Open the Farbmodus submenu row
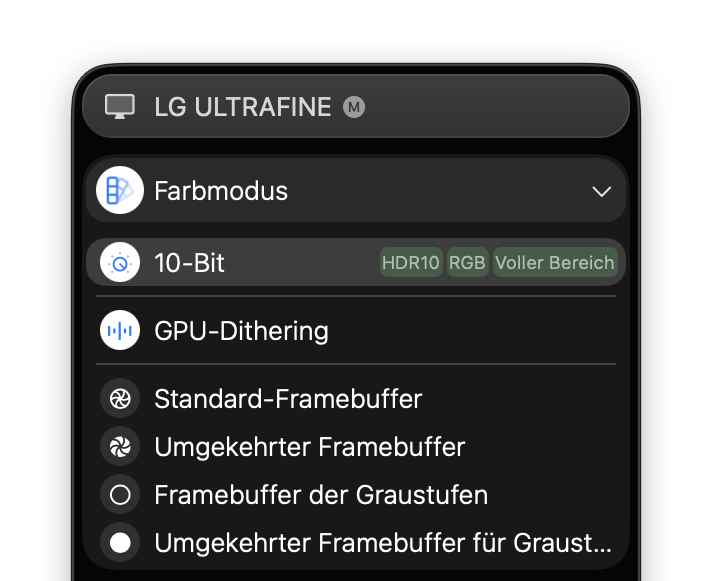Viewport: 712px width, 581px height. point(221,191)
